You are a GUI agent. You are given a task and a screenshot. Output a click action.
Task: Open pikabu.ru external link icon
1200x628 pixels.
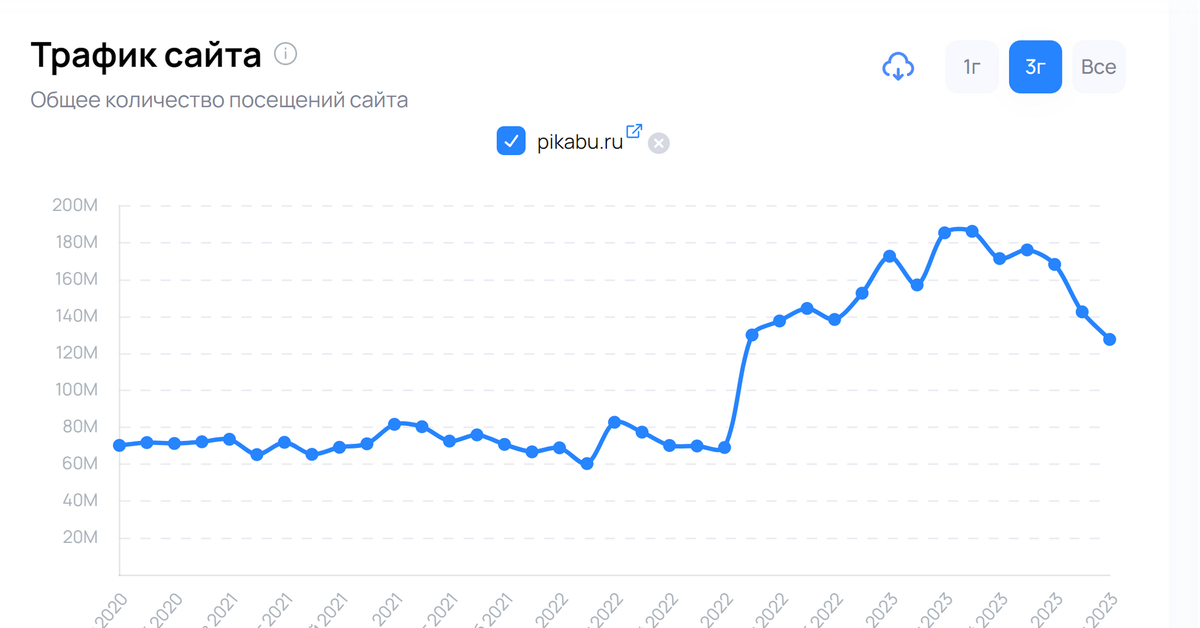634,131
